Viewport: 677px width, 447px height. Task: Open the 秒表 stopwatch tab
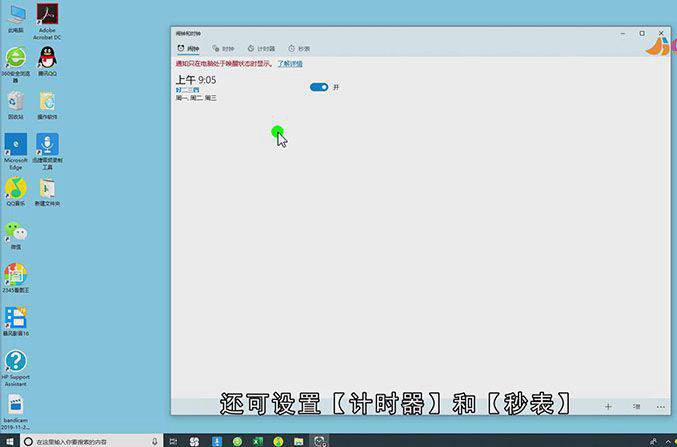pos(299,49)
